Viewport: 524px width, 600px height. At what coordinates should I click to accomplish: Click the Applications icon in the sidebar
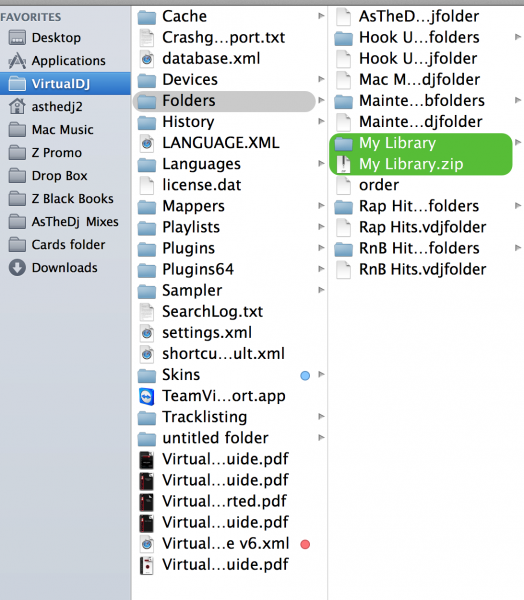tap(17, 60)
